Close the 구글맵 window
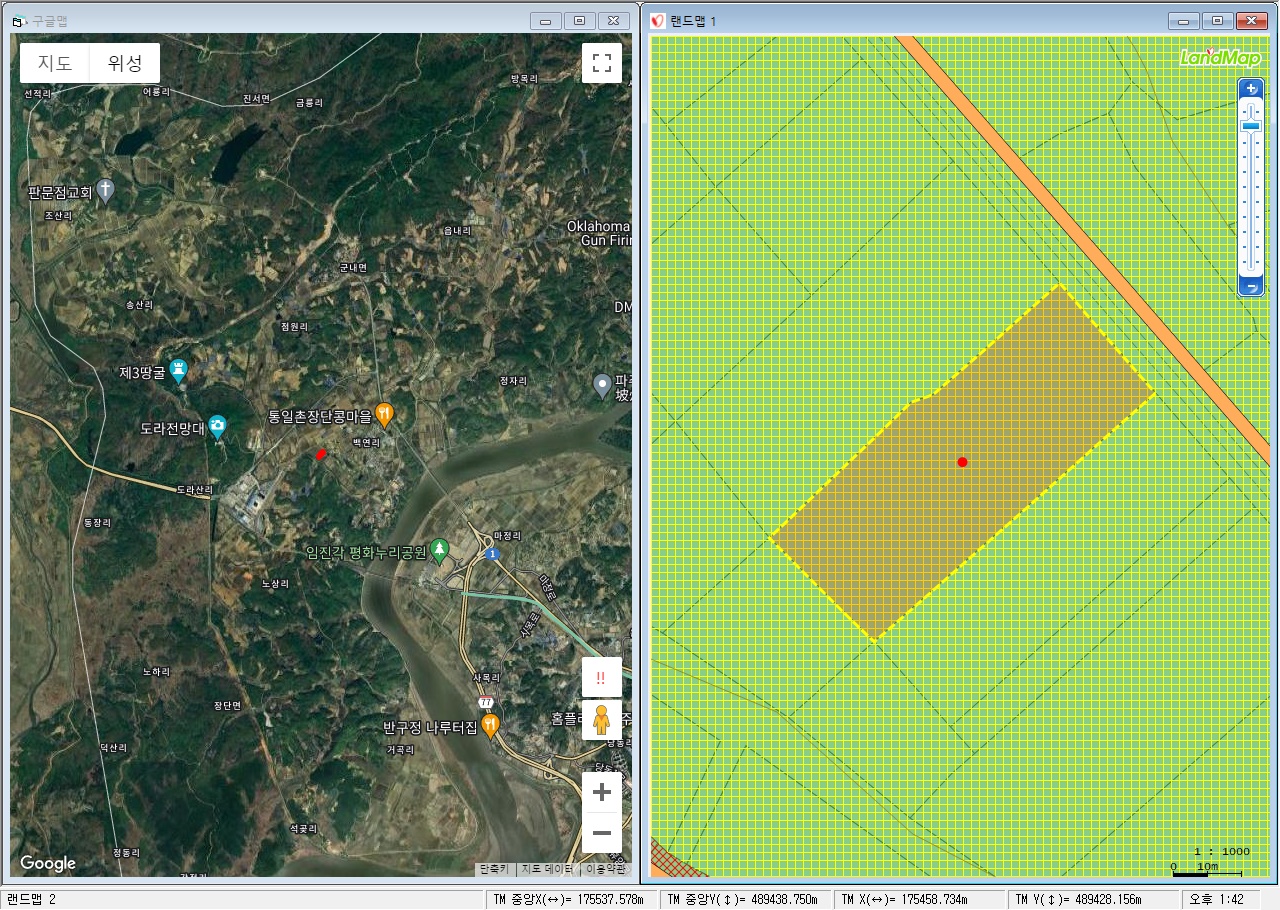1280x910 pixels. [615, 20]
